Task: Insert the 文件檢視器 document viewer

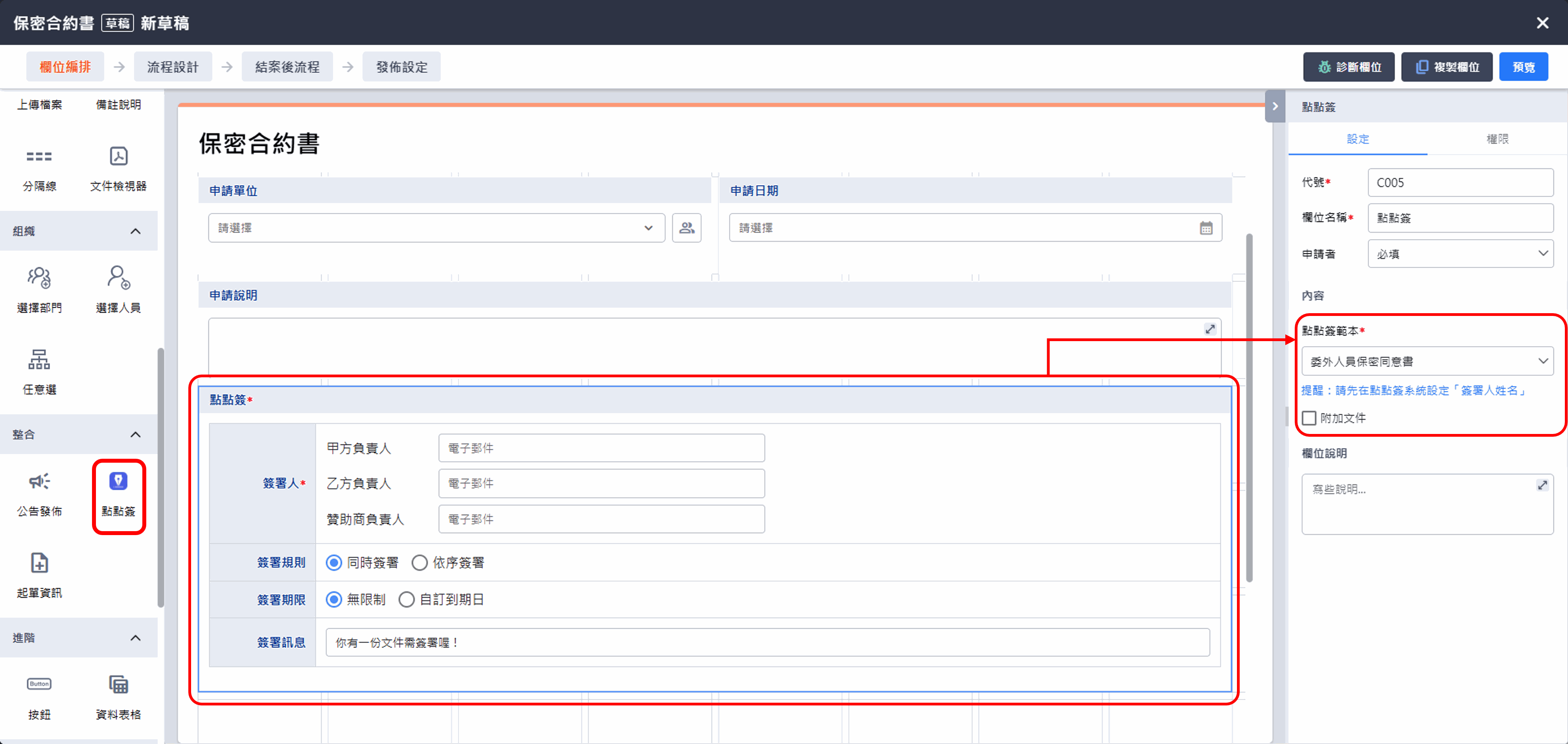Action: coord(118,157)
